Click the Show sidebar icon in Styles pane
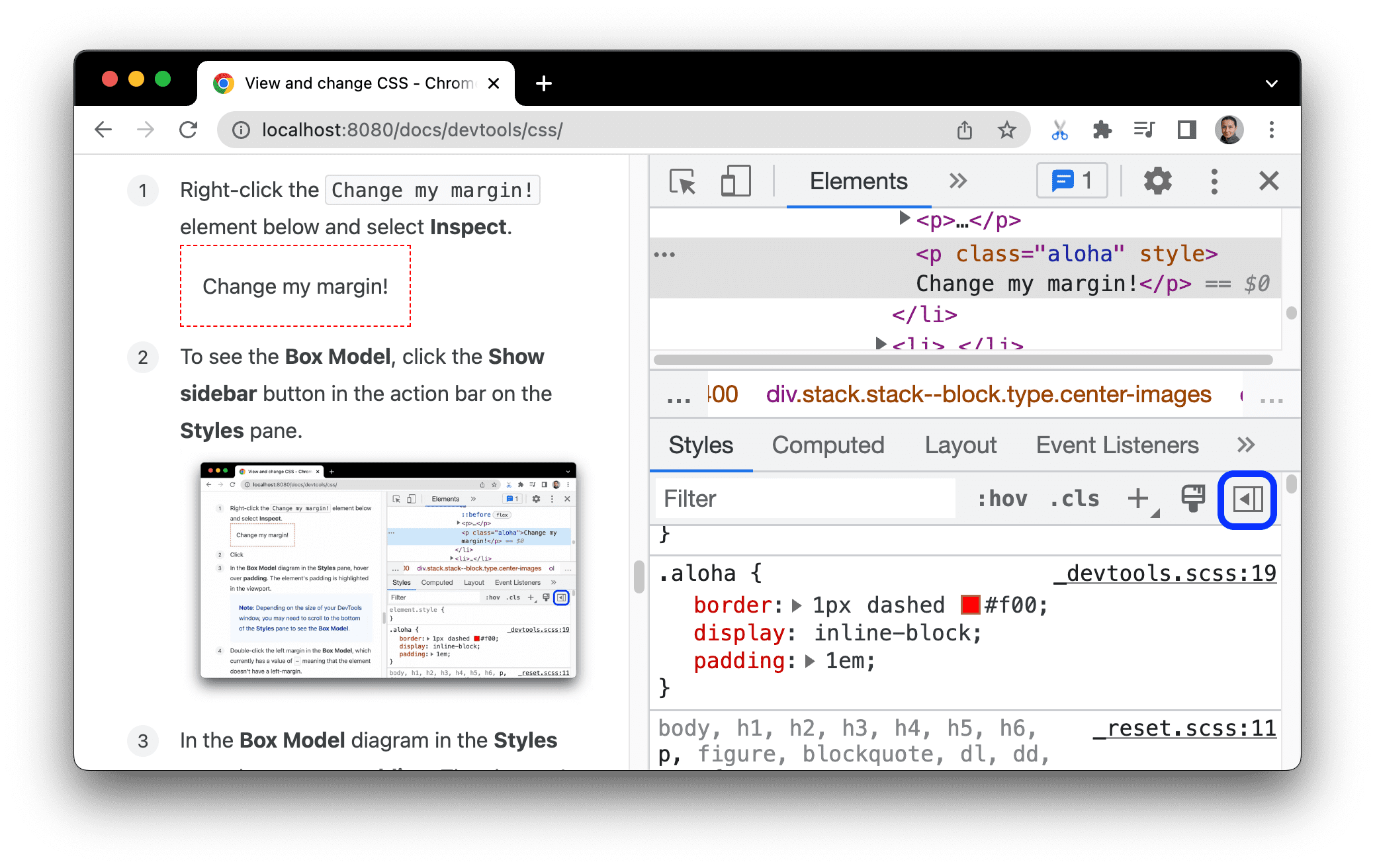The height and width of the screenshot is (868, 1375). (1248, 499)
